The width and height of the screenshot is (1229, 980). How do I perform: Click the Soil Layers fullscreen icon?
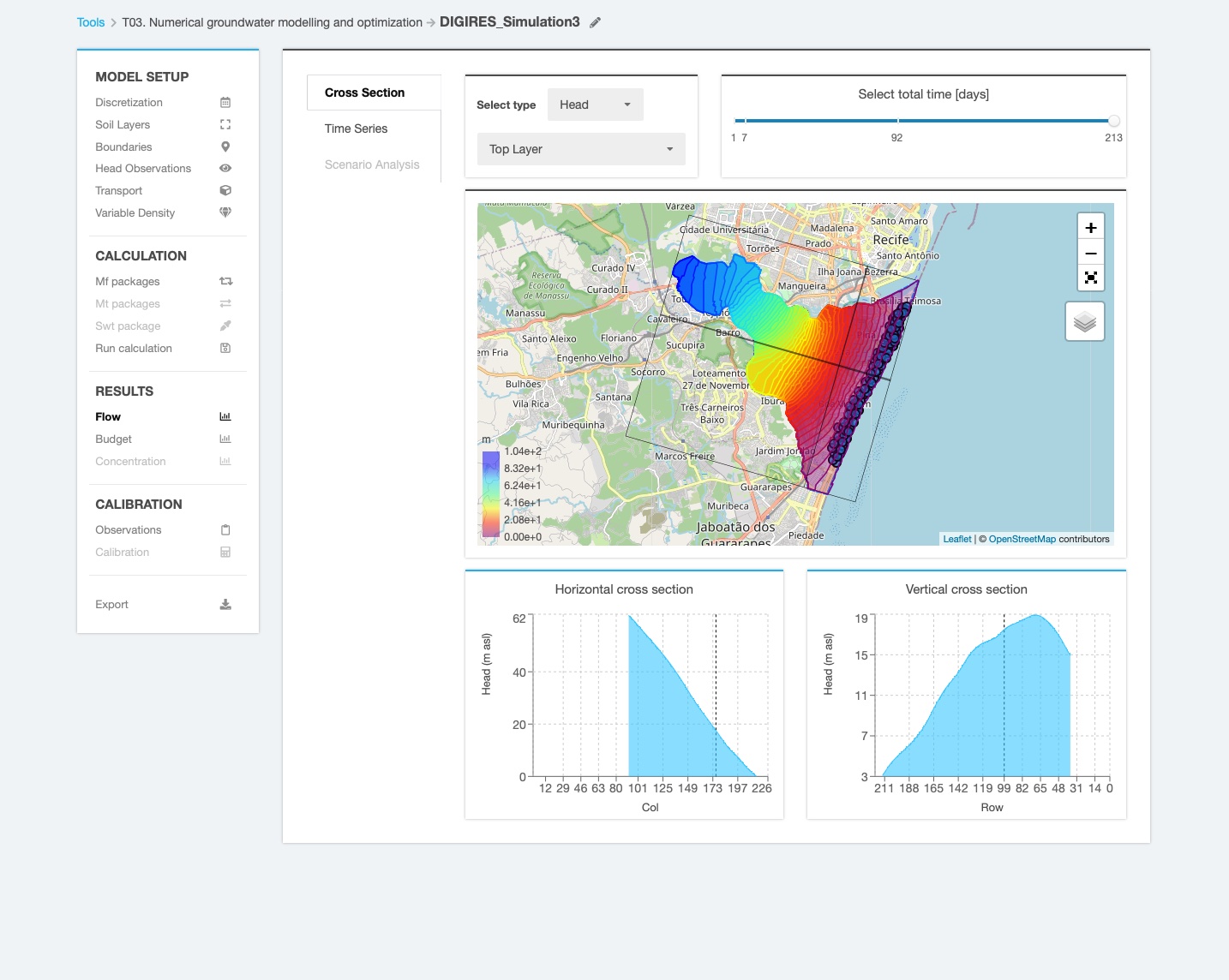tap(225, 124)
